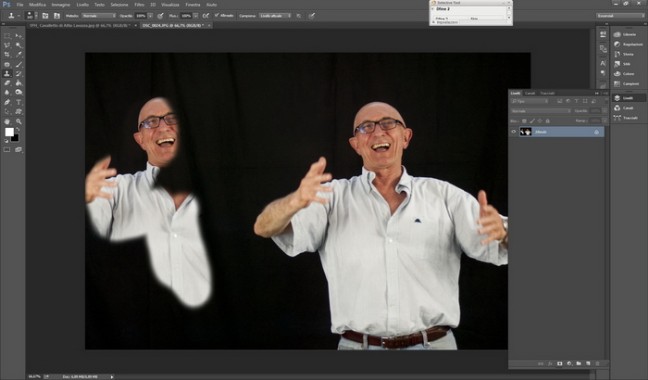648x380 pixels.
Task: Enable airbrush mode button
Action: pos(205,16)
